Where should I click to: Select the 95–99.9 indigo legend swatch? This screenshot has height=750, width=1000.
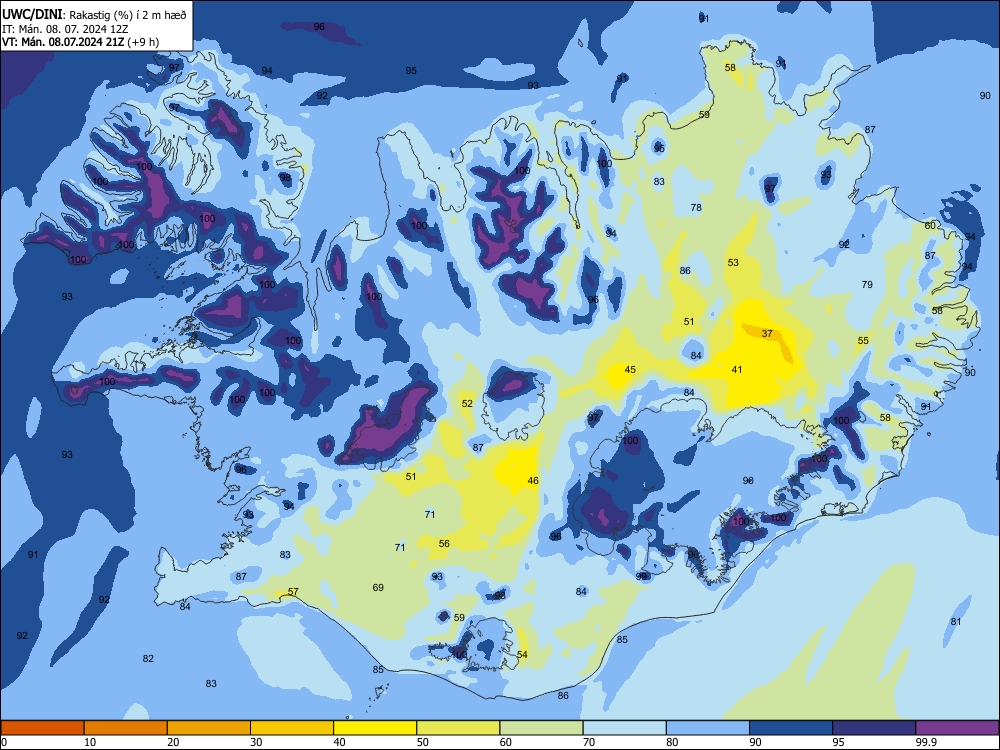pos(874,728)
